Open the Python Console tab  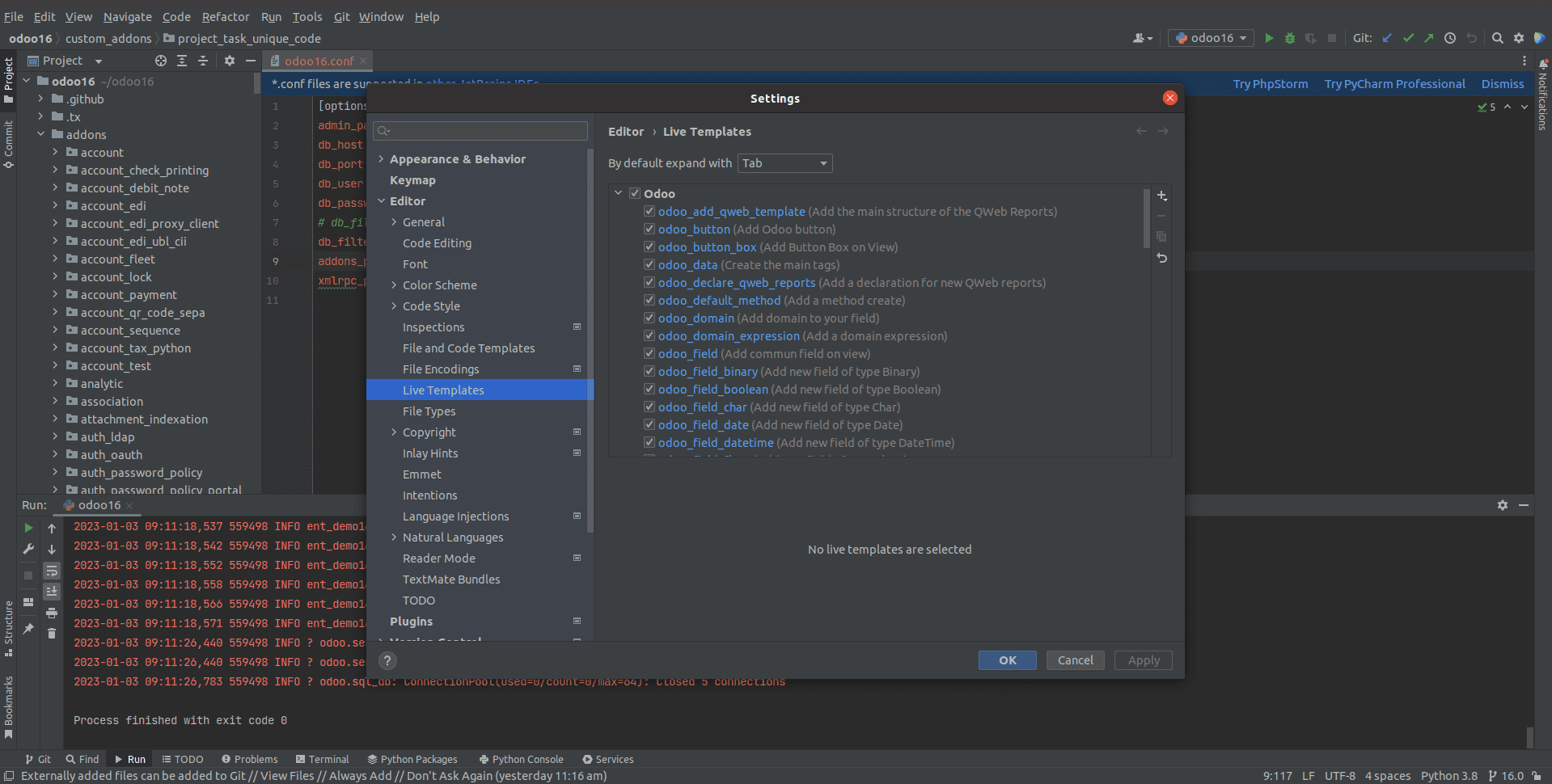tap(521, 759)
